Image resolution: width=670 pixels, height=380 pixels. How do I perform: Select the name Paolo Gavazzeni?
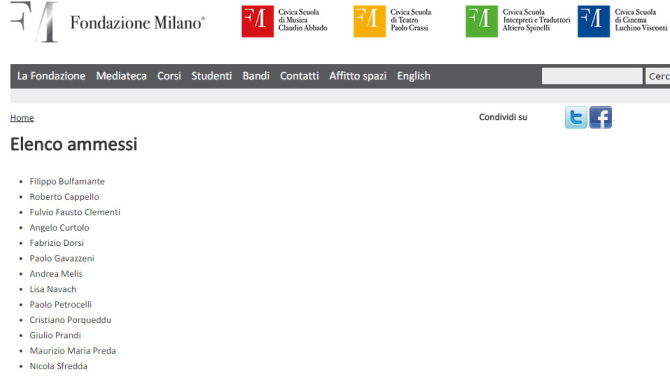pyautogui.click(x=62, y=258)
